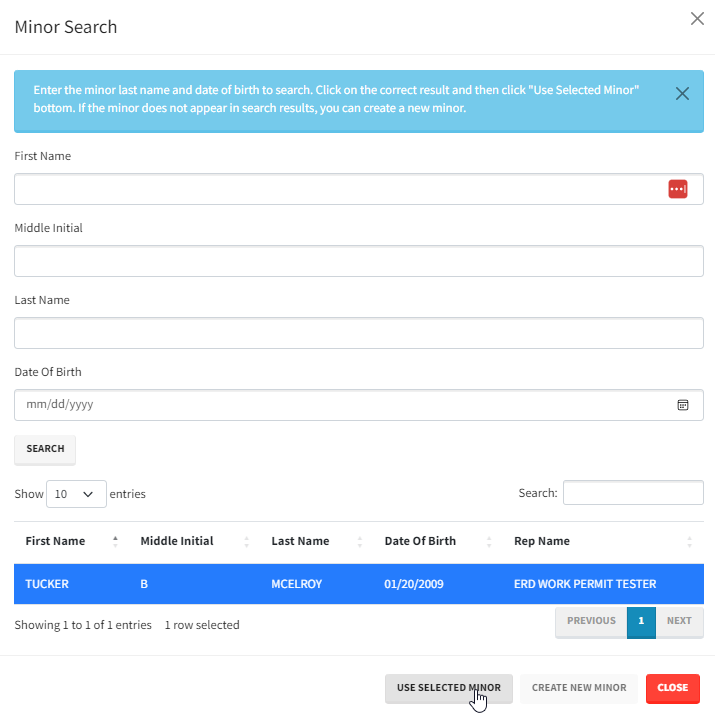Focus the Last Name input field

pyautogui.click(x=358, y=333)
